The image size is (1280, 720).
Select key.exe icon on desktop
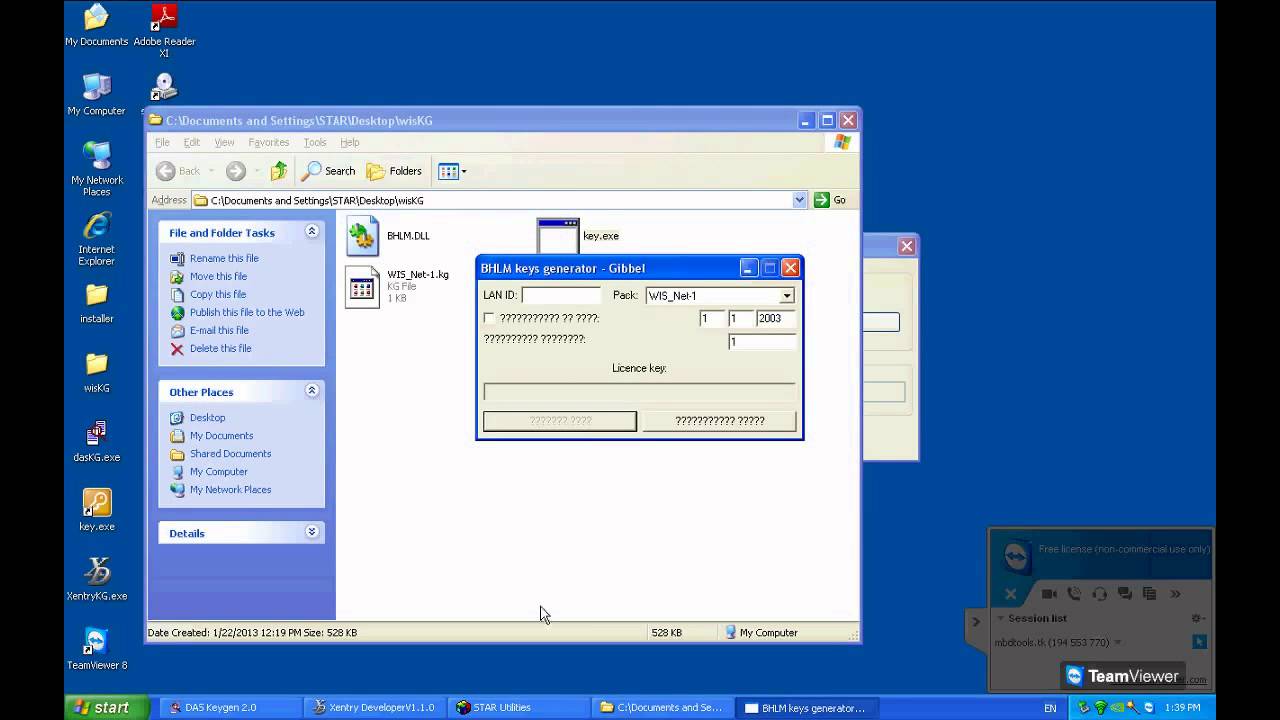[x=97, y=510]
